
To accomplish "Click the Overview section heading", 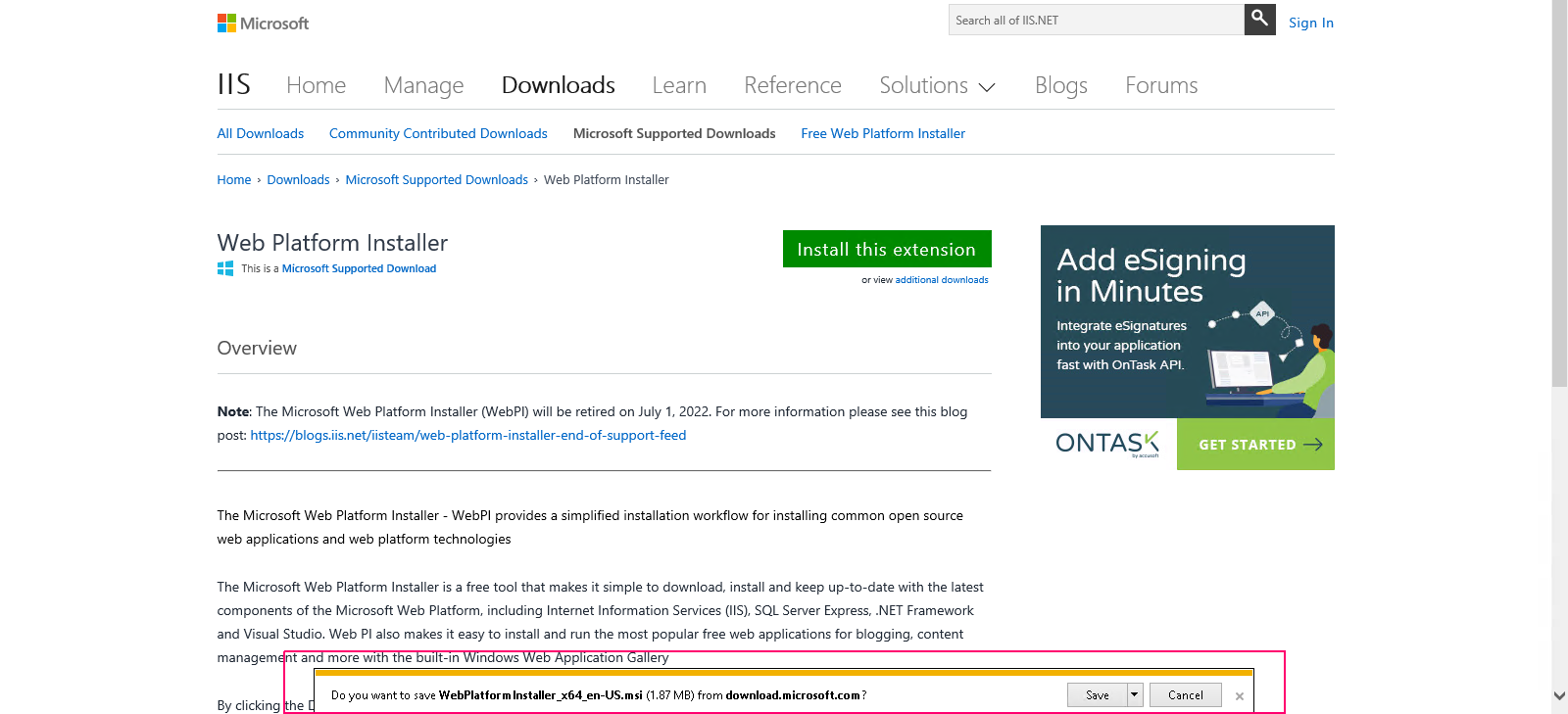I will point(257,348).
